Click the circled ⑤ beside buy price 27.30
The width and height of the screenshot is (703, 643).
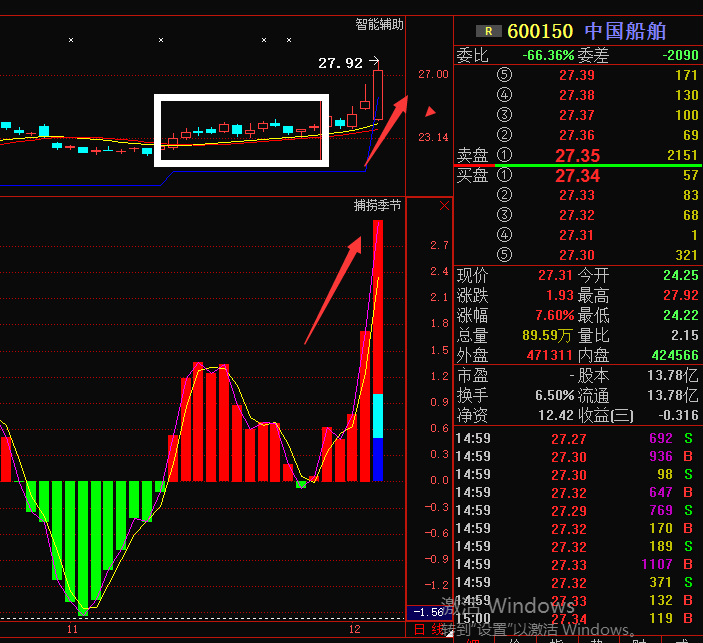click(x=504, y=255)
